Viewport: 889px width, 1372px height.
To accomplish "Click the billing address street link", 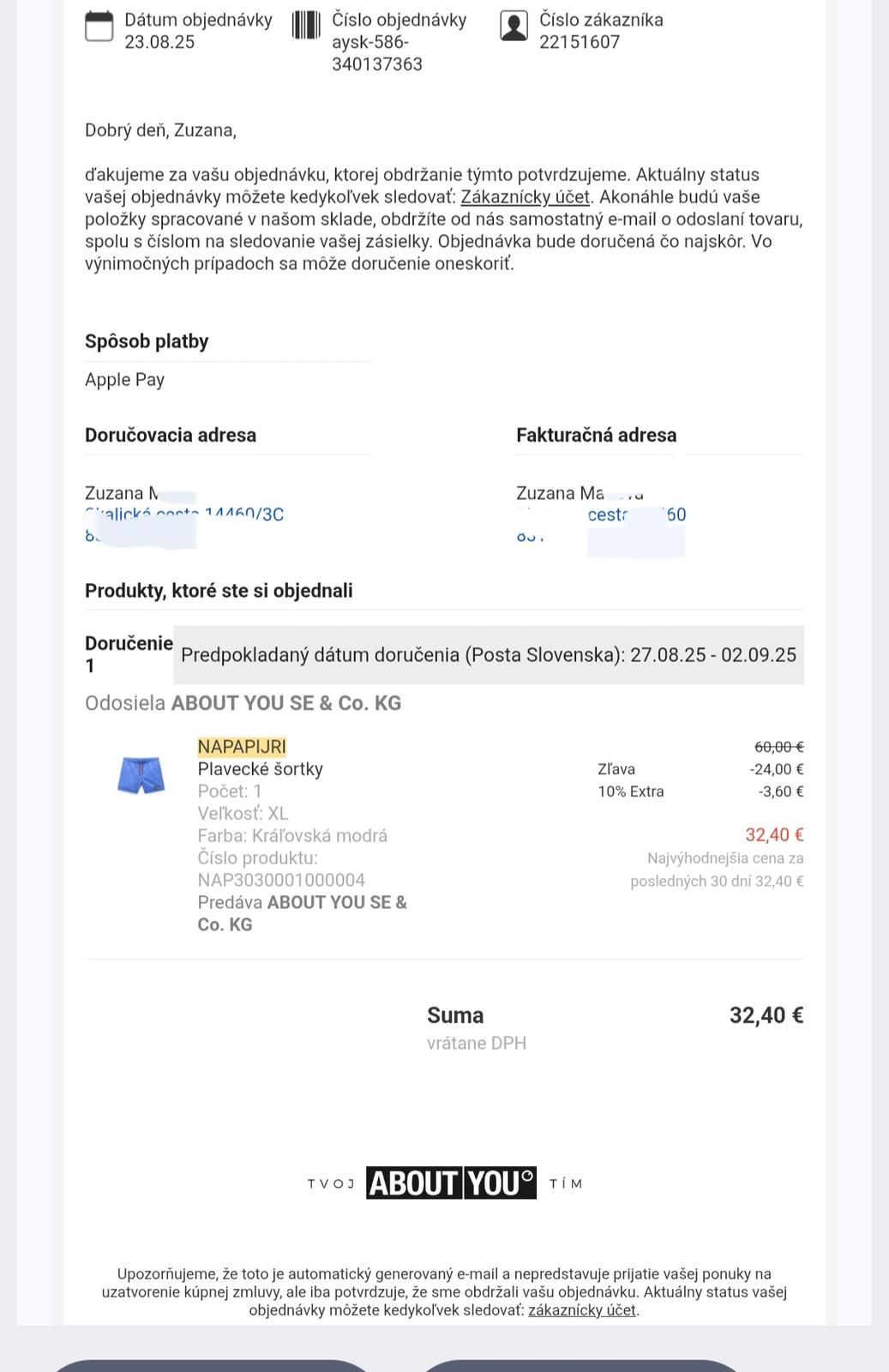I will tap(601, 514).
